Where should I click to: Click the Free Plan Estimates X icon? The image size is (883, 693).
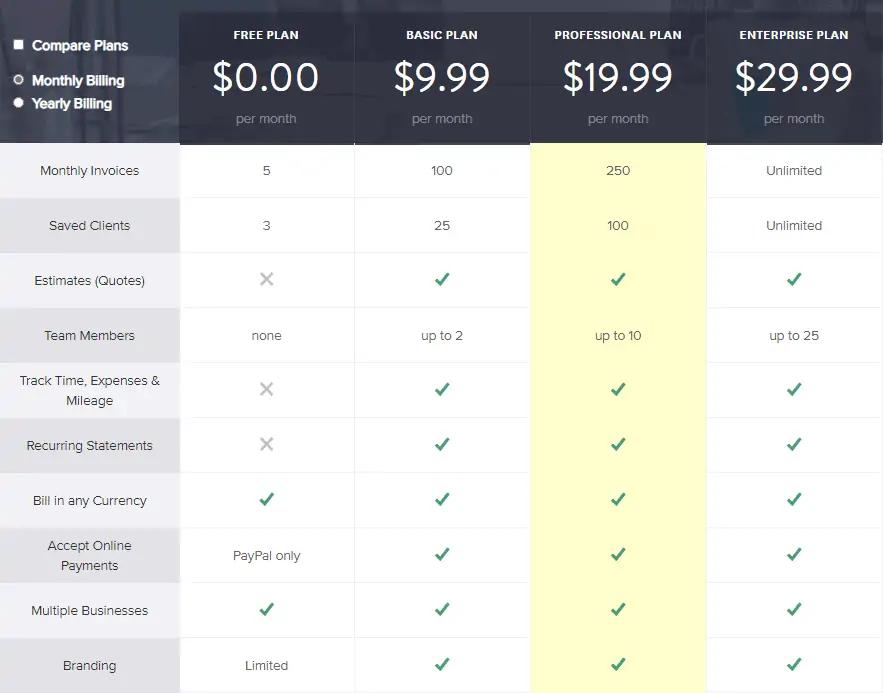click(266, 280)
